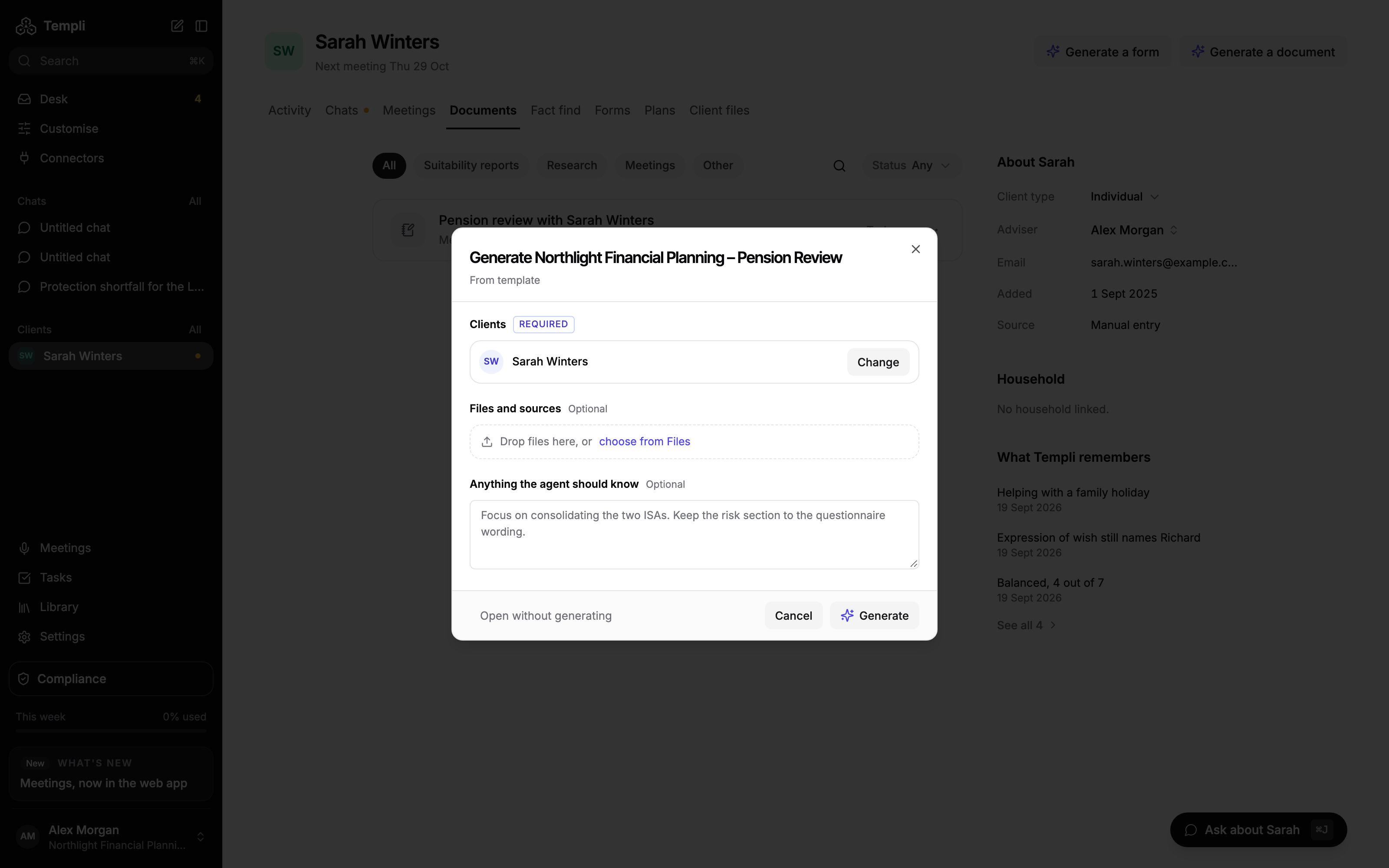Image resolution: width=1389 pixels, height=868 pixels.
Task: Click the document search magnifier icon
Action: (839, 166)
